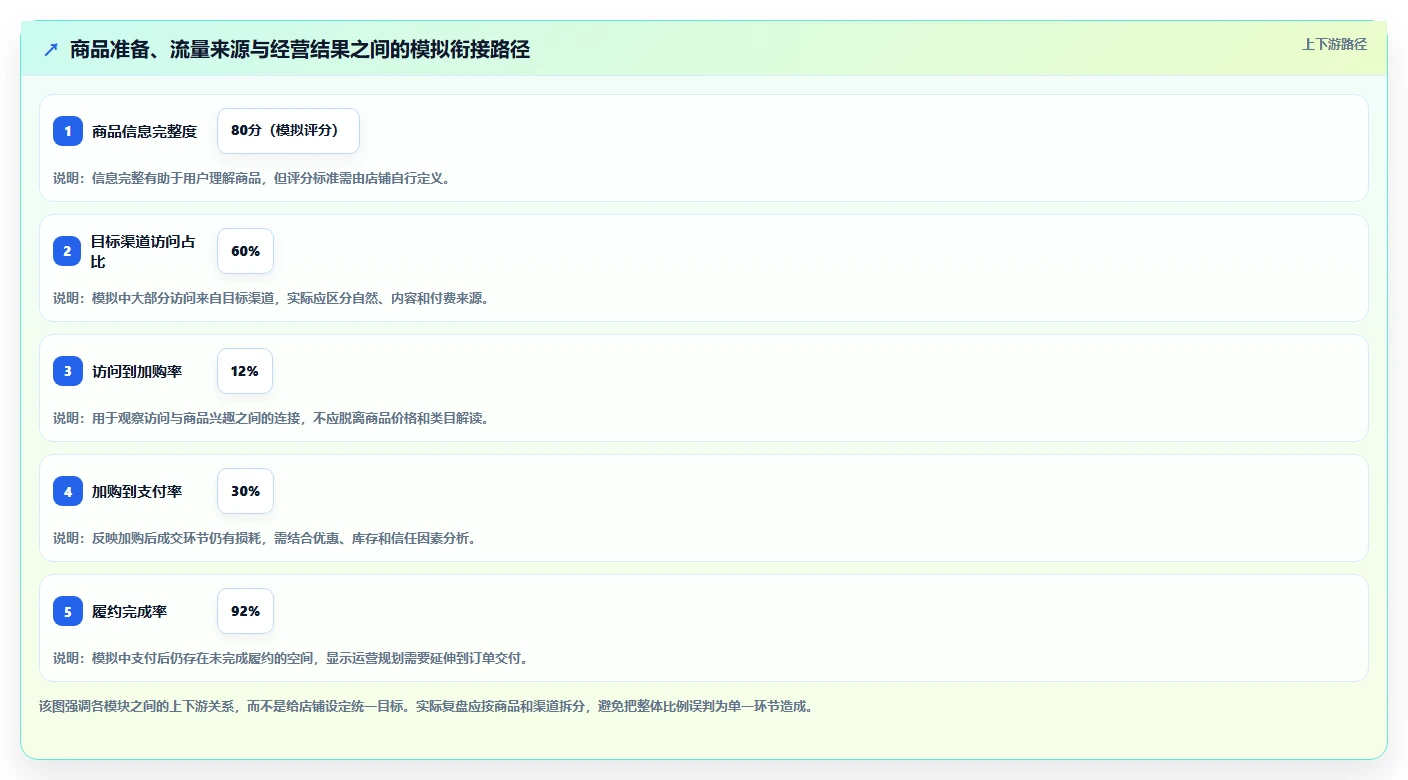The width and height of the screenshot is (1408, 780).
Task: Click the 60% value chip
Action: click(x=245, y=251)
